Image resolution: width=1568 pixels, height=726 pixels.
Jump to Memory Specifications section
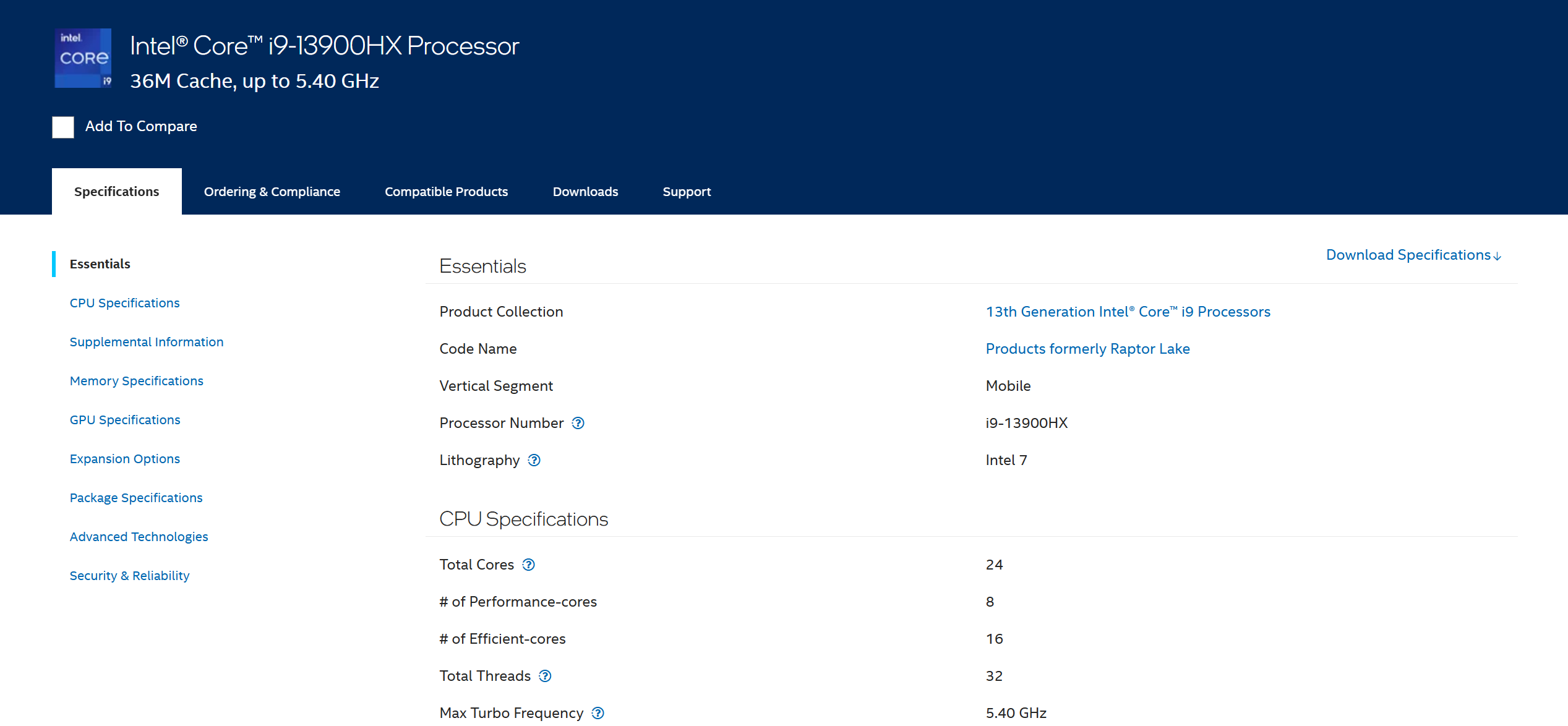pyautogui.click(x=136, y=381)
